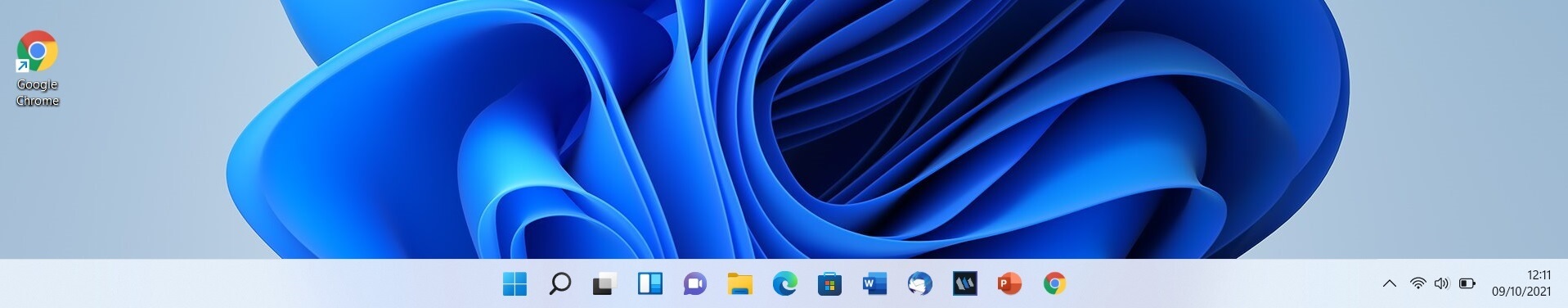Open Task View from taskbar
This screenshot has width=1568, height=308.
coord(604,283)
